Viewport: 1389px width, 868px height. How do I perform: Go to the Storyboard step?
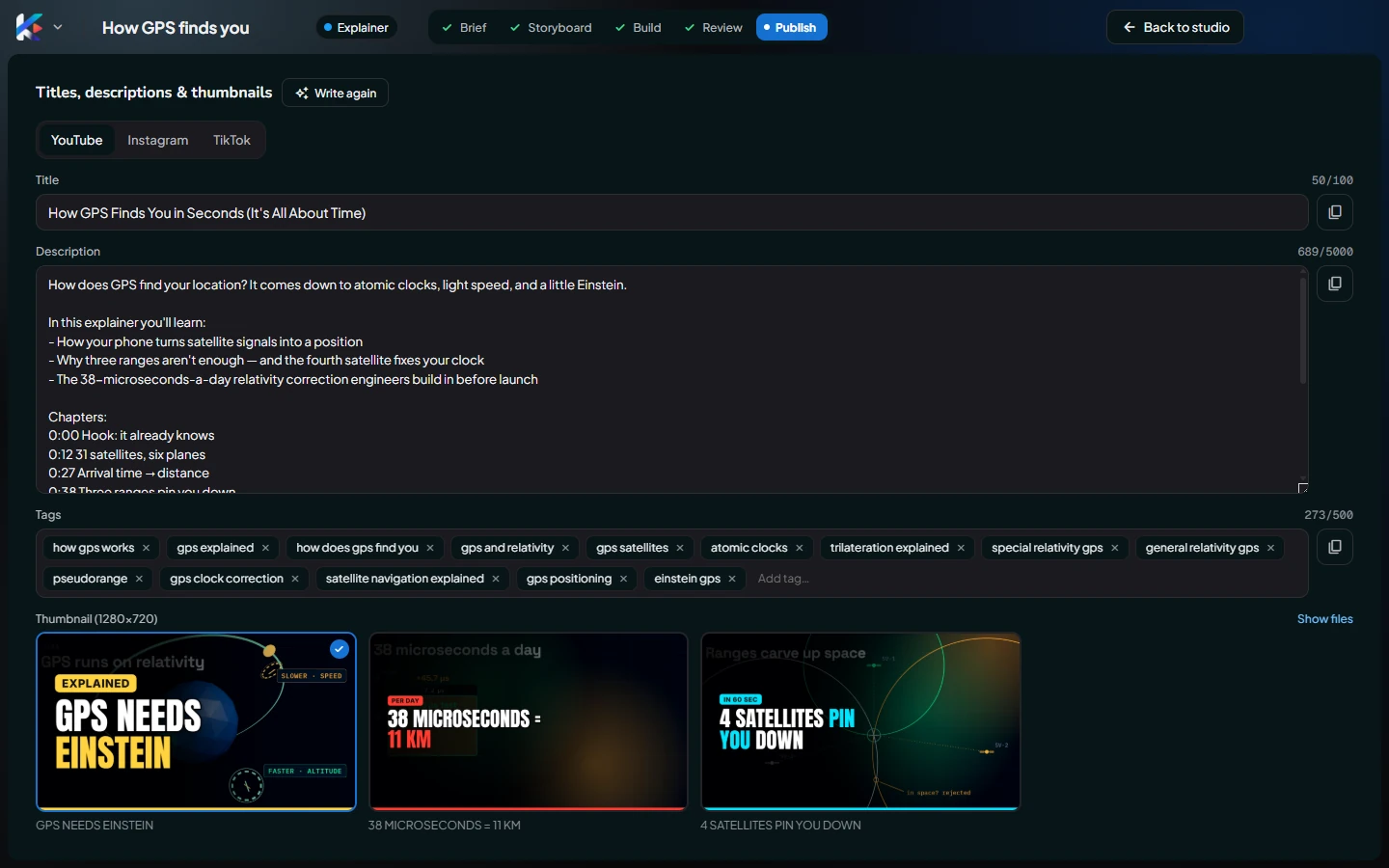coord(551,27)
